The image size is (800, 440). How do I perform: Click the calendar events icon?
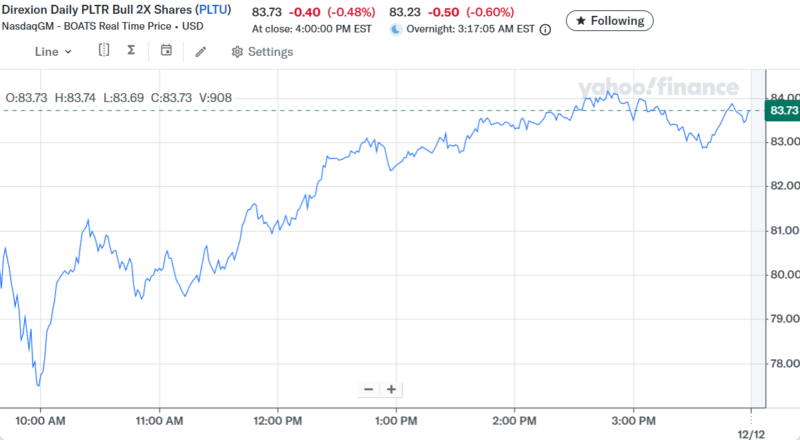pyautogui.click(x=166, y=50)
